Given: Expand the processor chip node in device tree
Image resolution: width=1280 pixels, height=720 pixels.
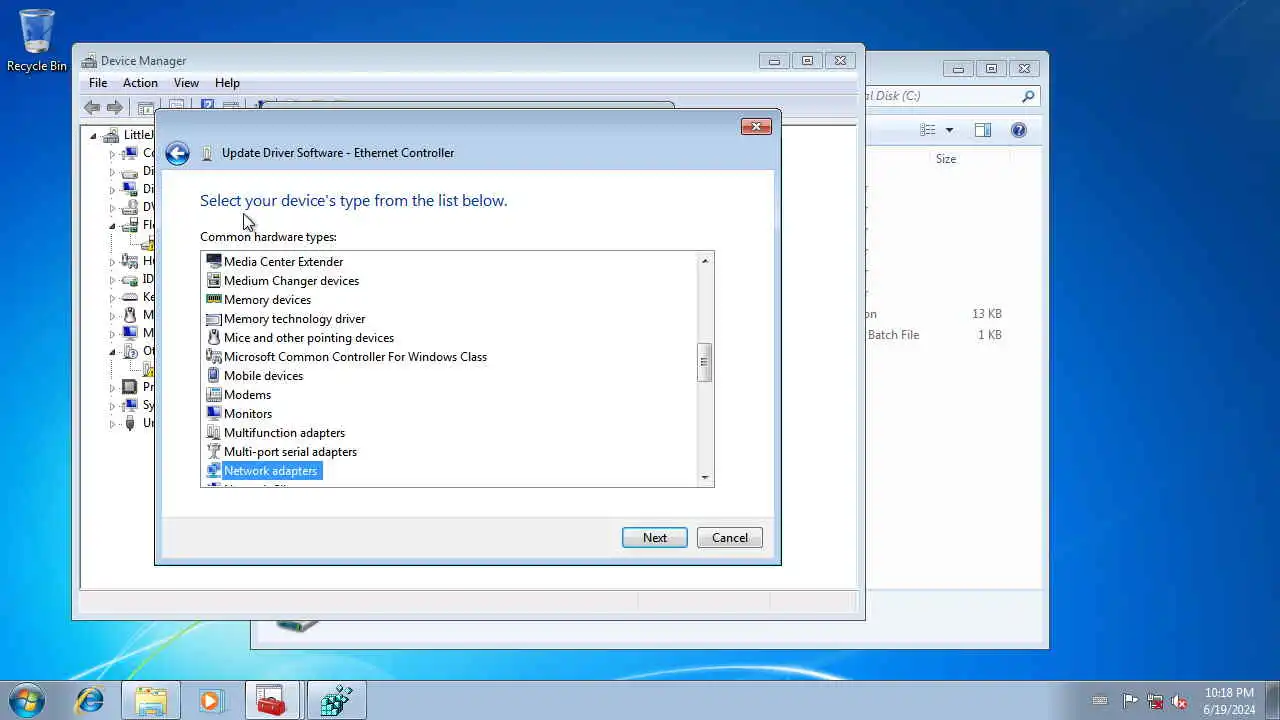Looking at the screenshot, I should tap(112, 387).
